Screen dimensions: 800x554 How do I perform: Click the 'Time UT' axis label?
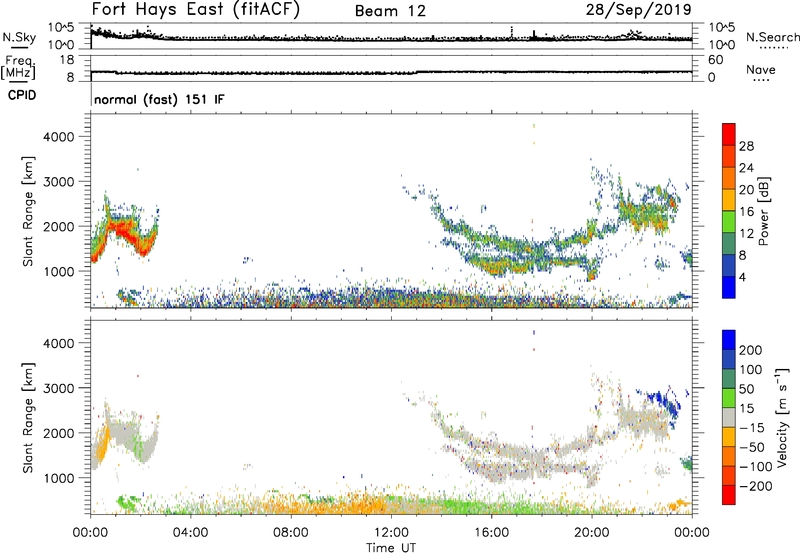(391, 548)
